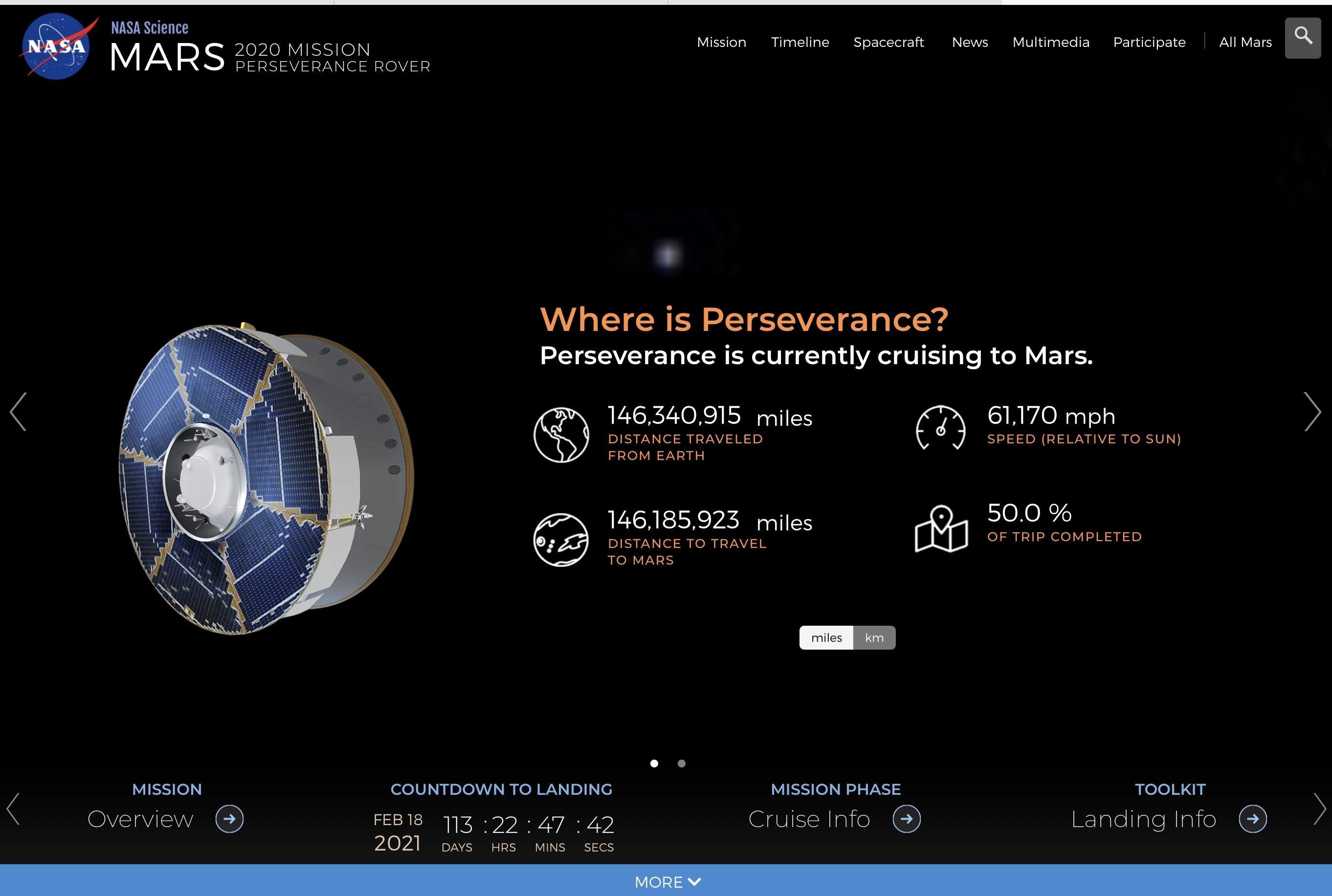Click the Perseverance spacecraft image

tap(266, 479)
